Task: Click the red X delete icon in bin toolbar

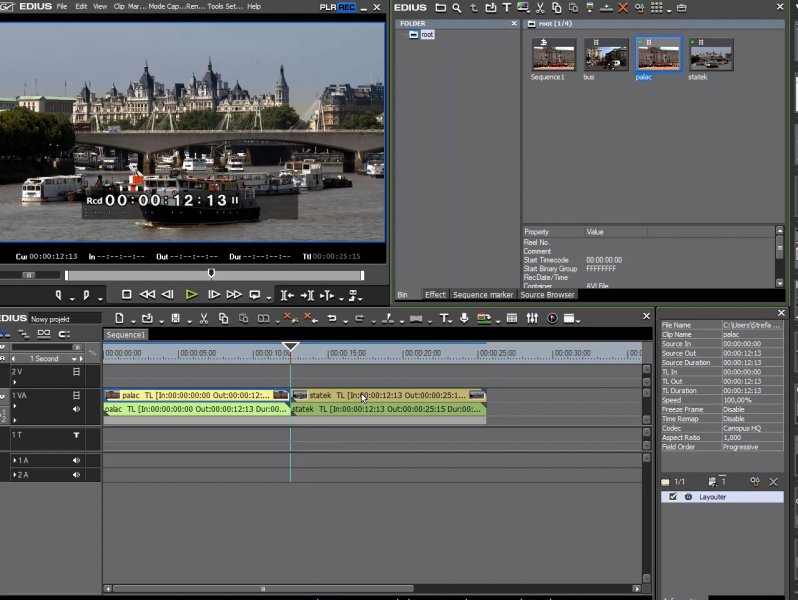Action: (x=623, y=8)
